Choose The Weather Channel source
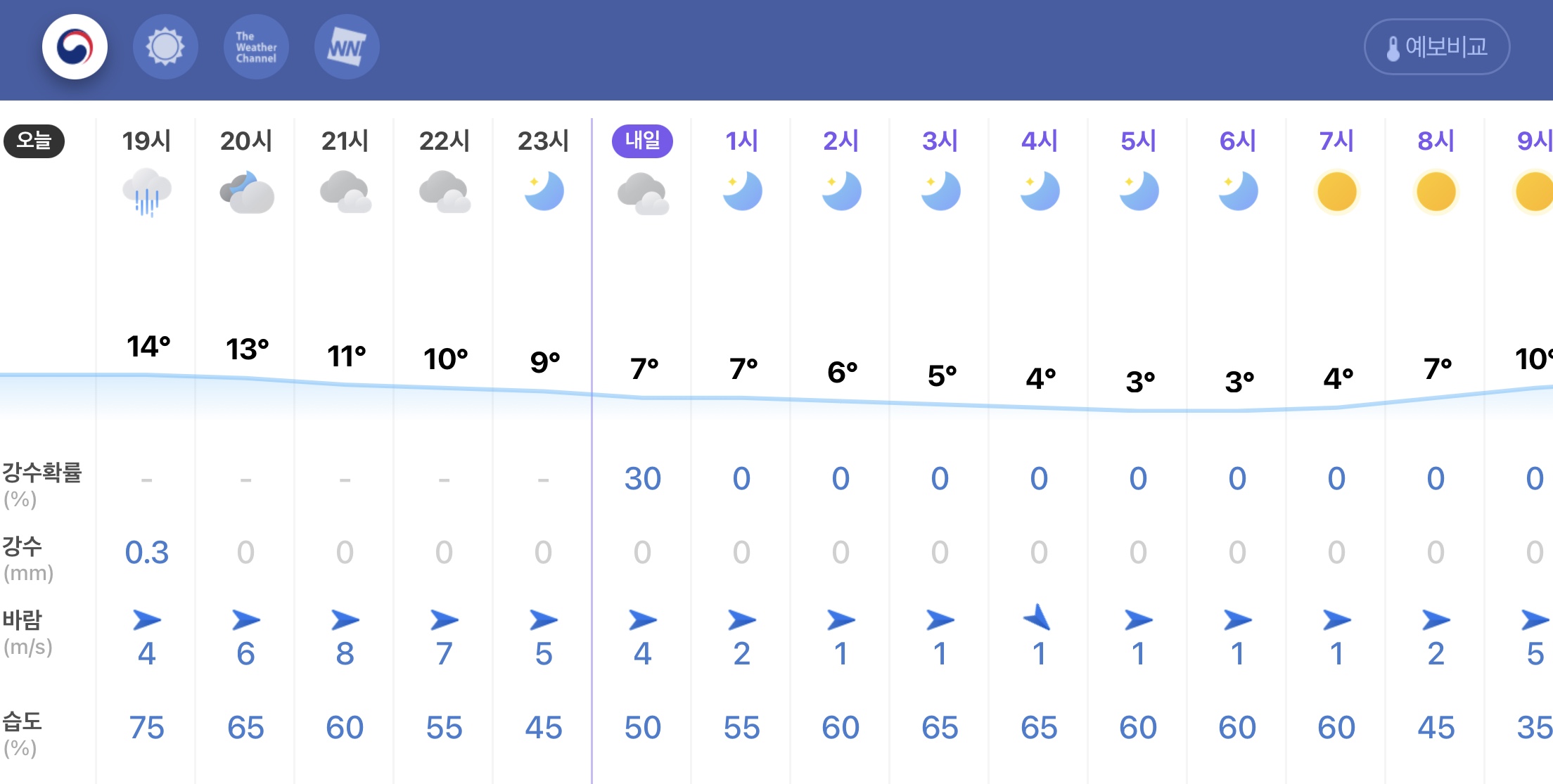Screen dimensions: 1553x784 (x=256, y=47)
